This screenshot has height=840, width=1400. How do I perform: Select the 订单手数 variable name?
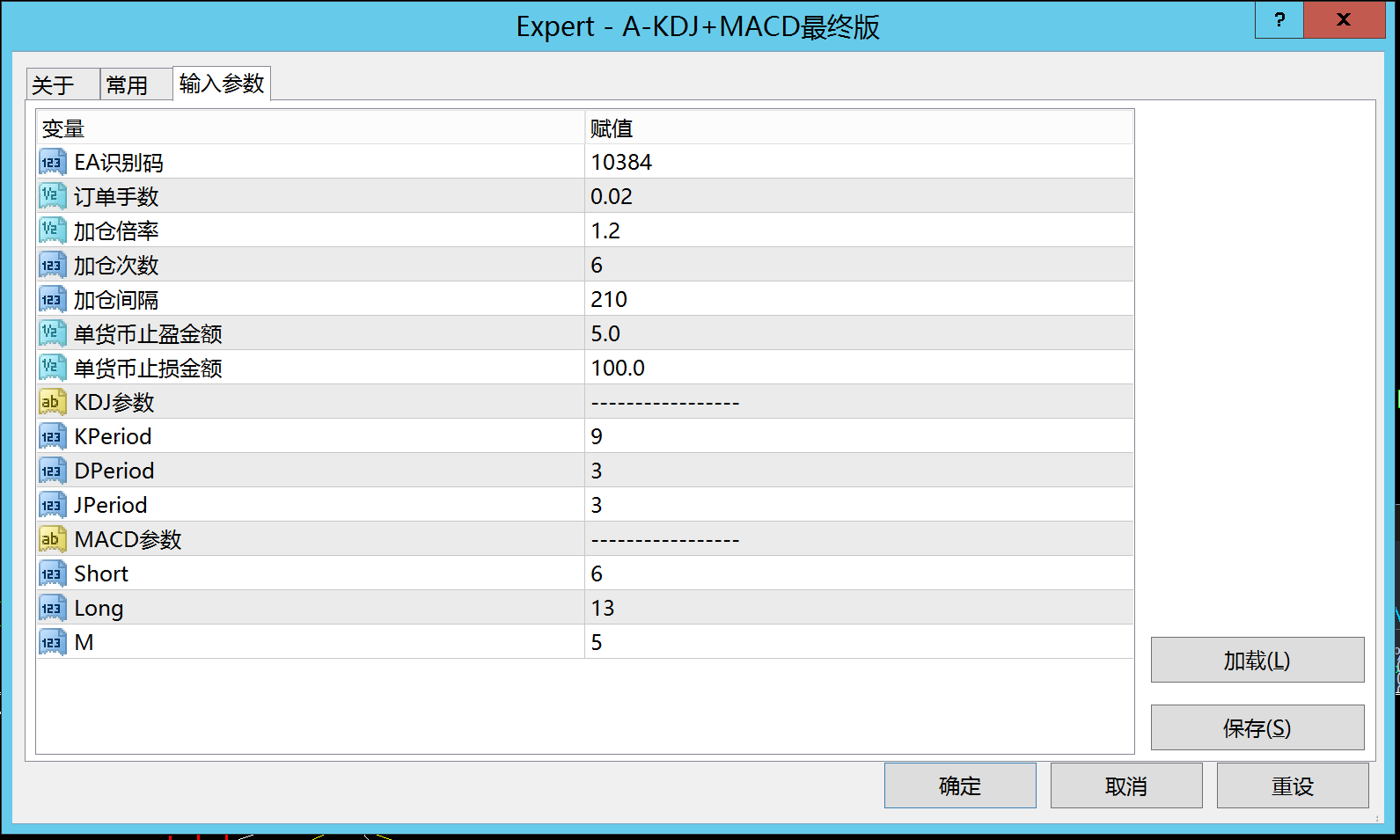click(116, 196)
